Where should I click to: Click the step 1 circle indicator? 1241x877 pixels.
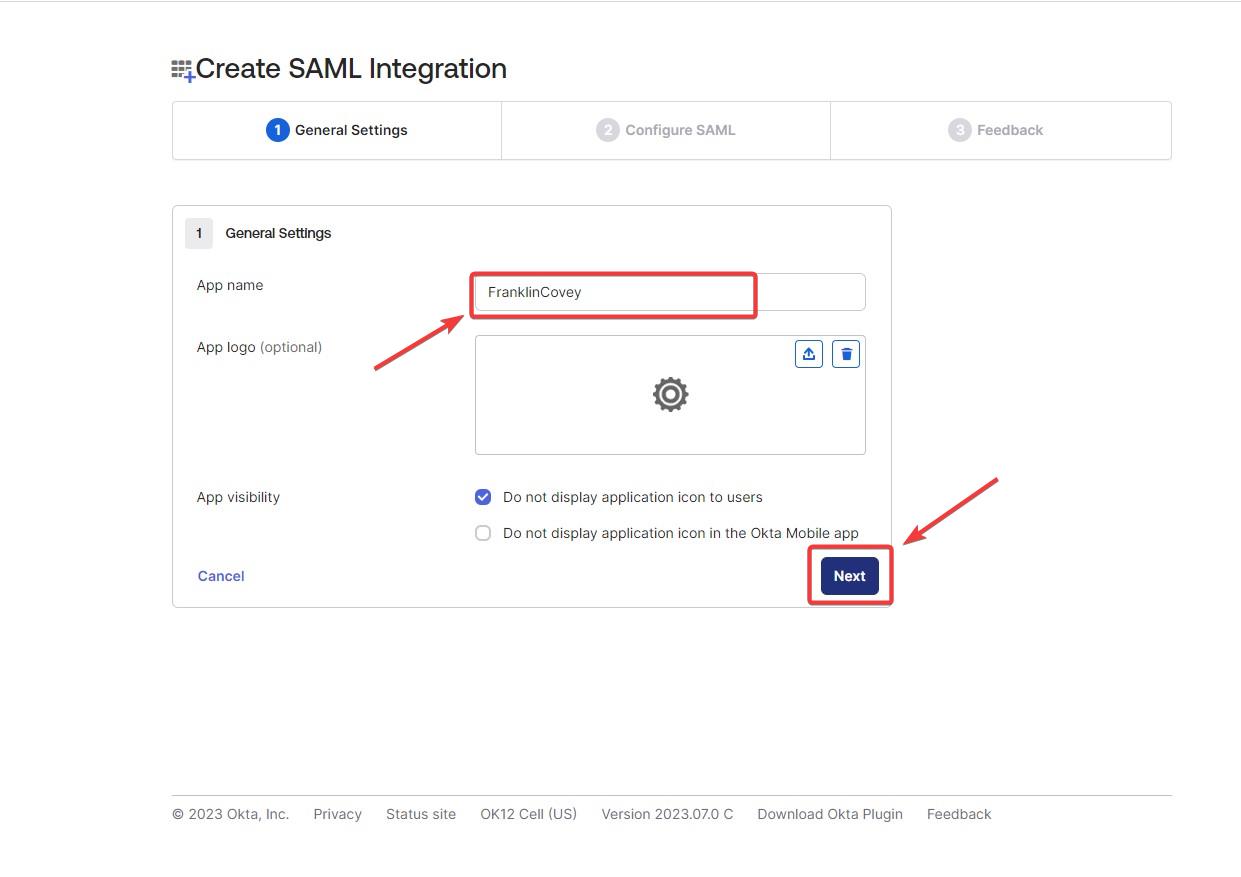277,130
